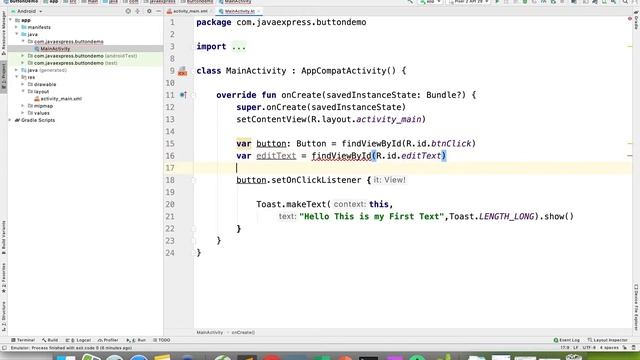Open the app run configuration dropdown
This screenshot has width=640, height=360.
point(431,2)
